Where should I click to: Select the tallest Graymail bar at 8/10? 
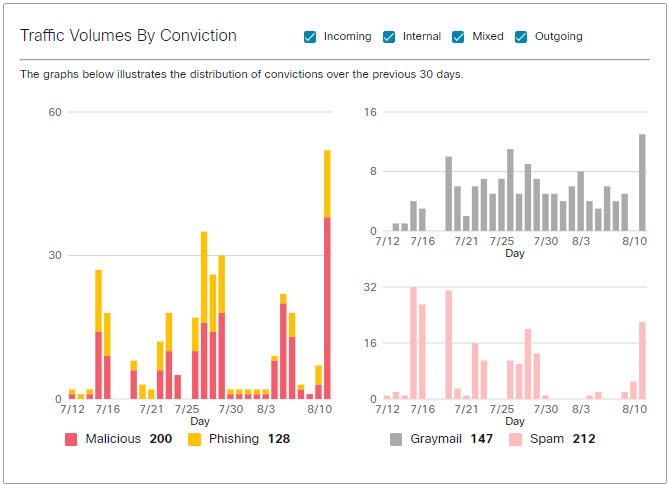pos(642,183)
